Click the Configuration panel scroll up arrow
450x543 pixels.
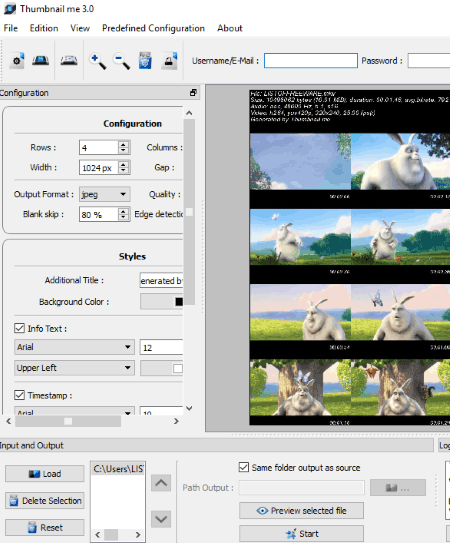coord(189,113)
